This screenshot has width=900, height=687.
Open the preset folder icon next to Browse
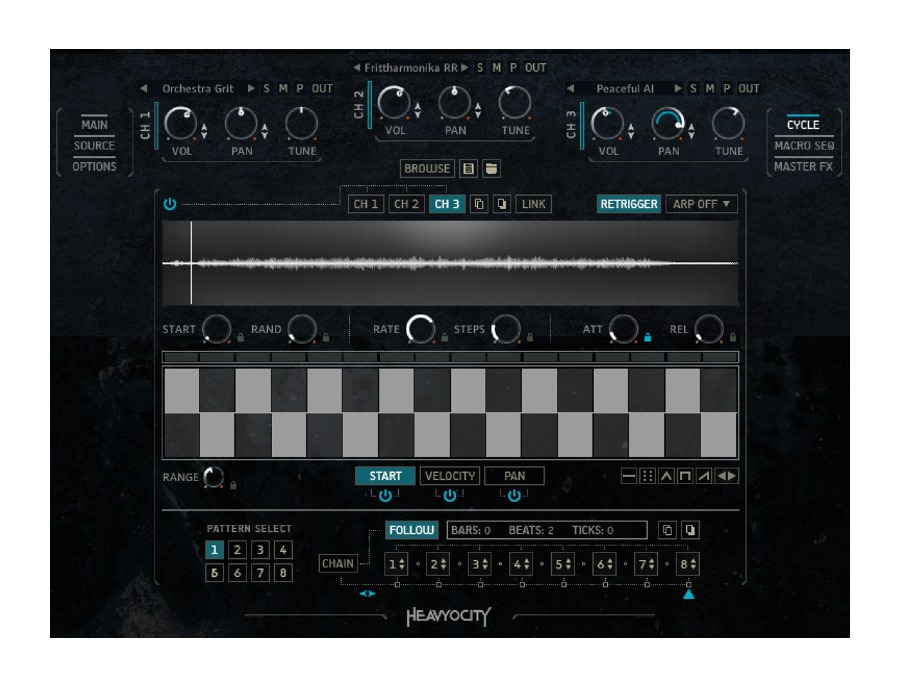tap(491, 169)
